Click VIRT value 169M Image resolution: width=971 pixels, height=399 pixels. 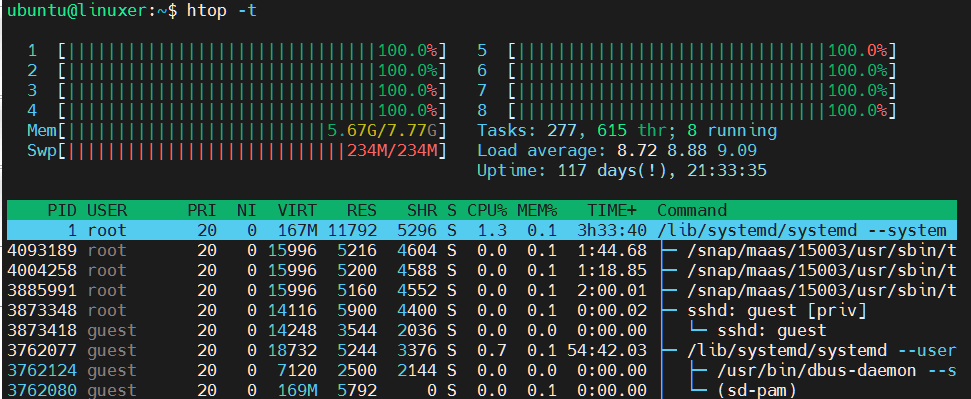pos(297,390)
